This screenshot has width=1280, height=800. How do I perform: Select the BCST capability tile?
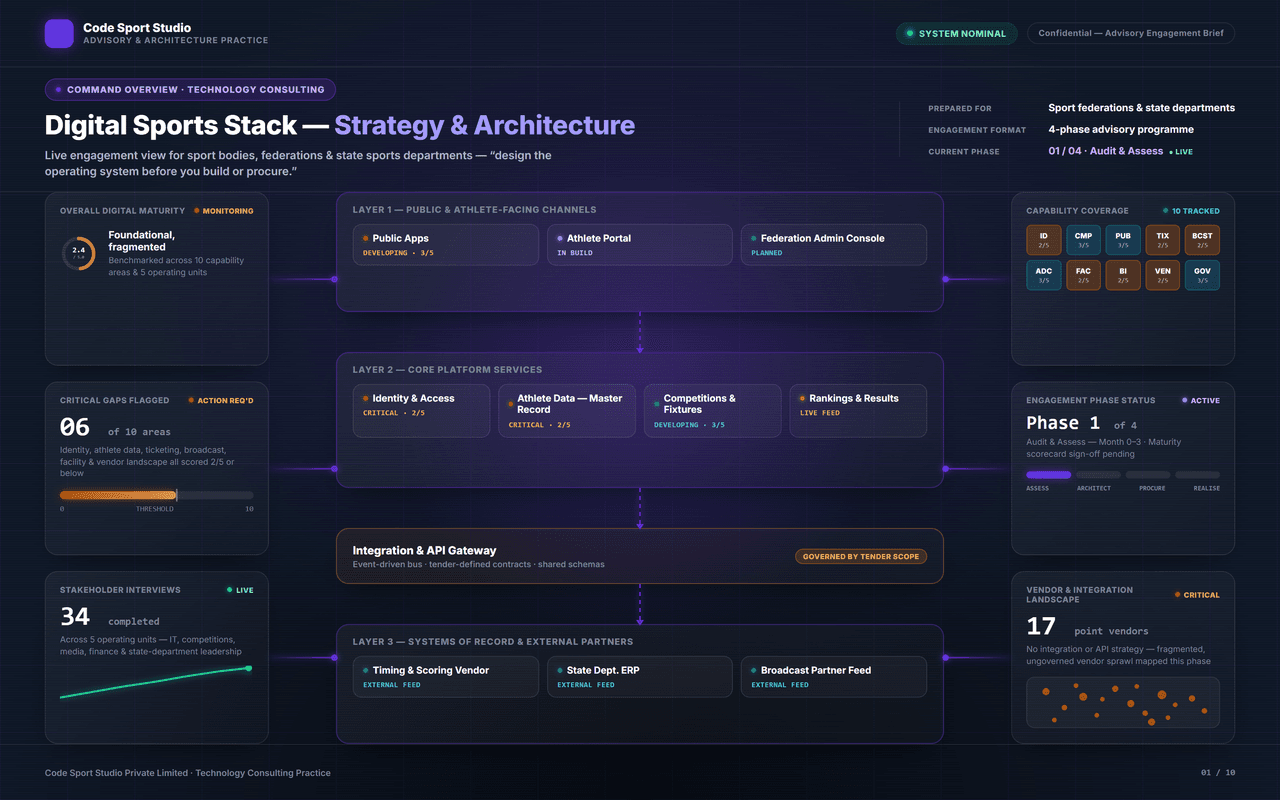tap(1202, 240)
